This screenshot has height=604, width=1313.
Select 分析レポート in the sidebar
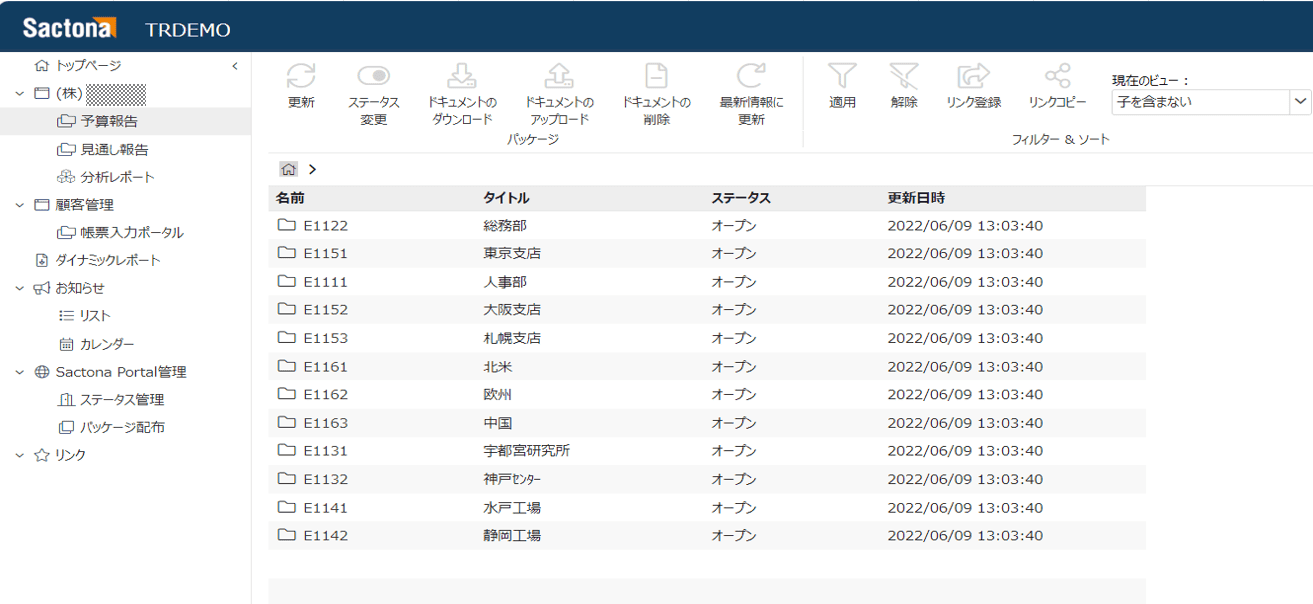117,177
